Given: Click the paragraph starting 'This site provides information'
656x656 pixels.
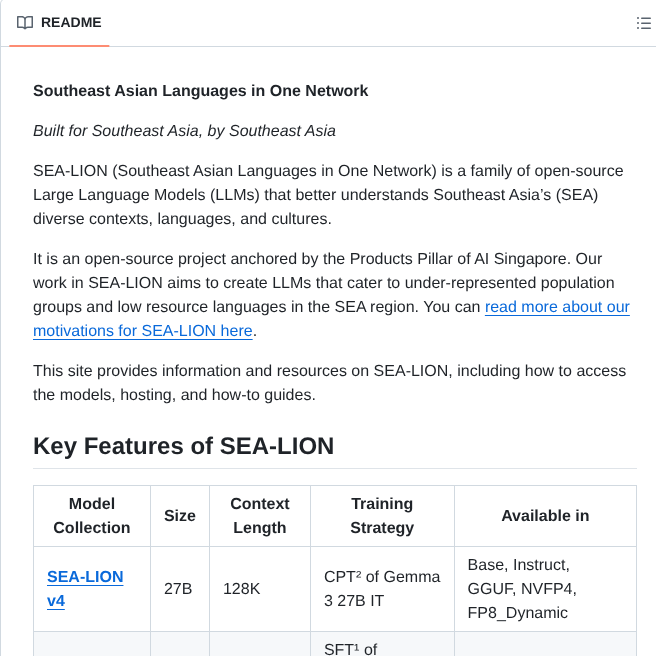Looking at the screenshot, I should (329, 383).
